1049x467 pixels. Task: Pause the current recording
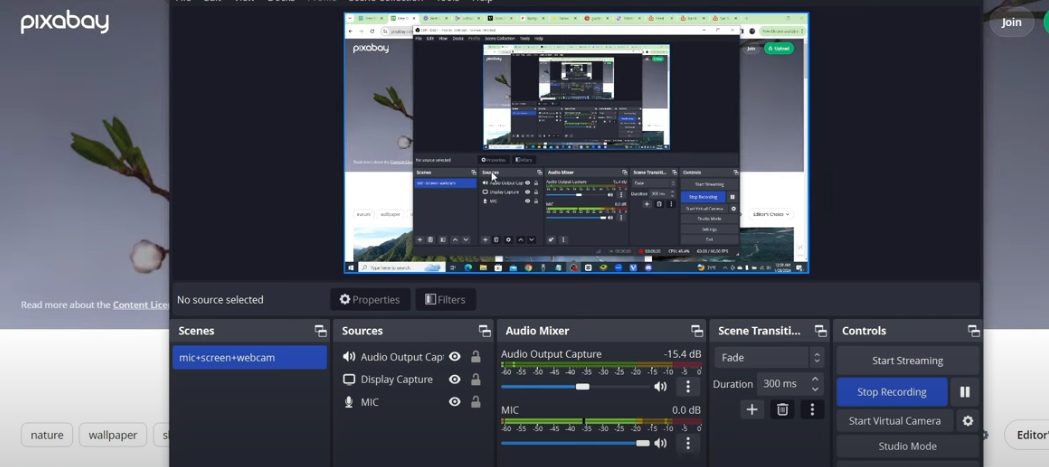(965, 392)
